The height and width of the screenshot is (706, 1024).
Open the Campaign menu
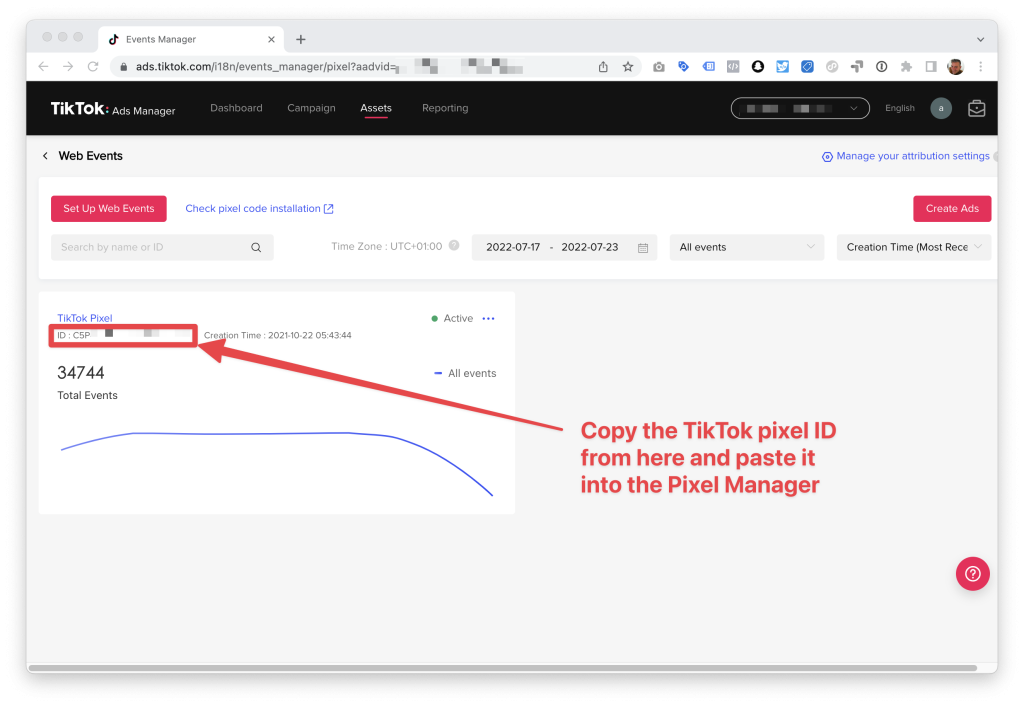click(x=311, y=108)
